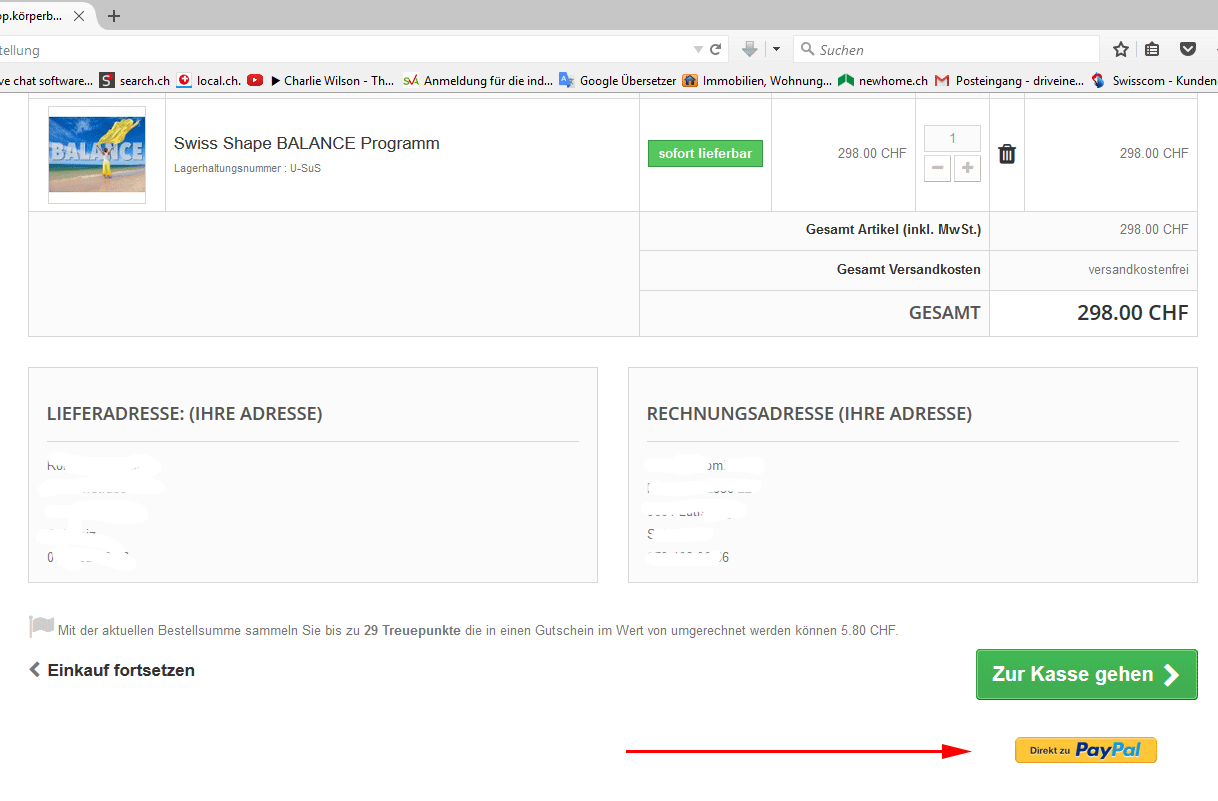Open a new browser tab with plus icon

click(114, 15)
